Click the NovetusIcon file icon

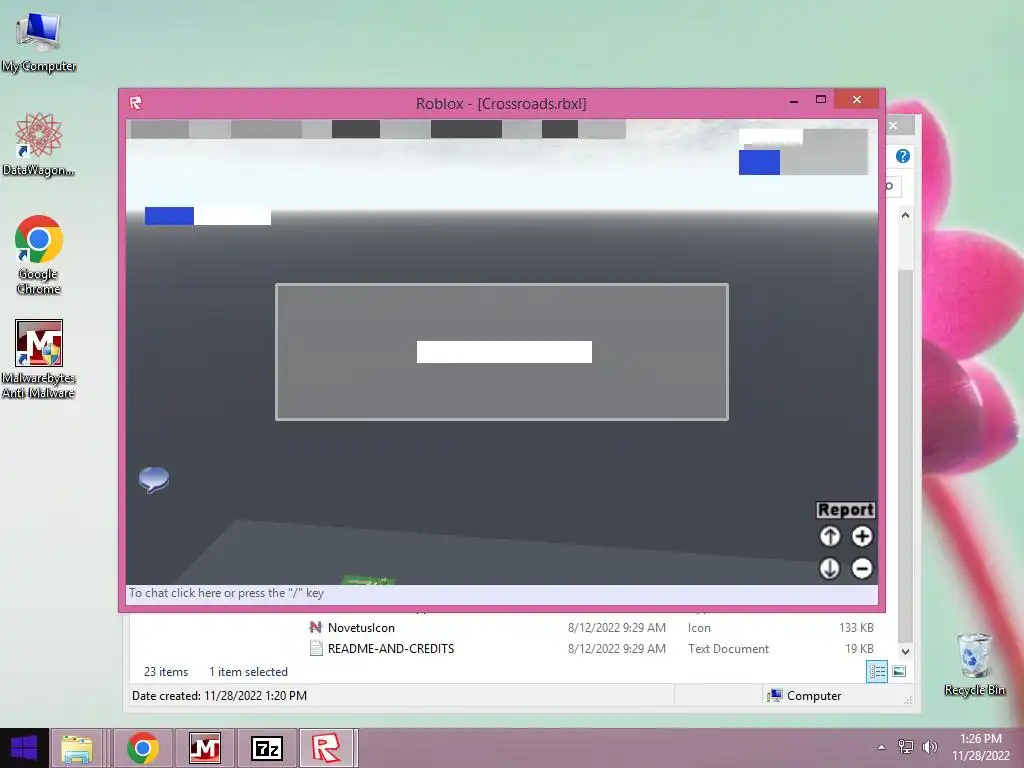pyautogui.click(x=315, y=627)
